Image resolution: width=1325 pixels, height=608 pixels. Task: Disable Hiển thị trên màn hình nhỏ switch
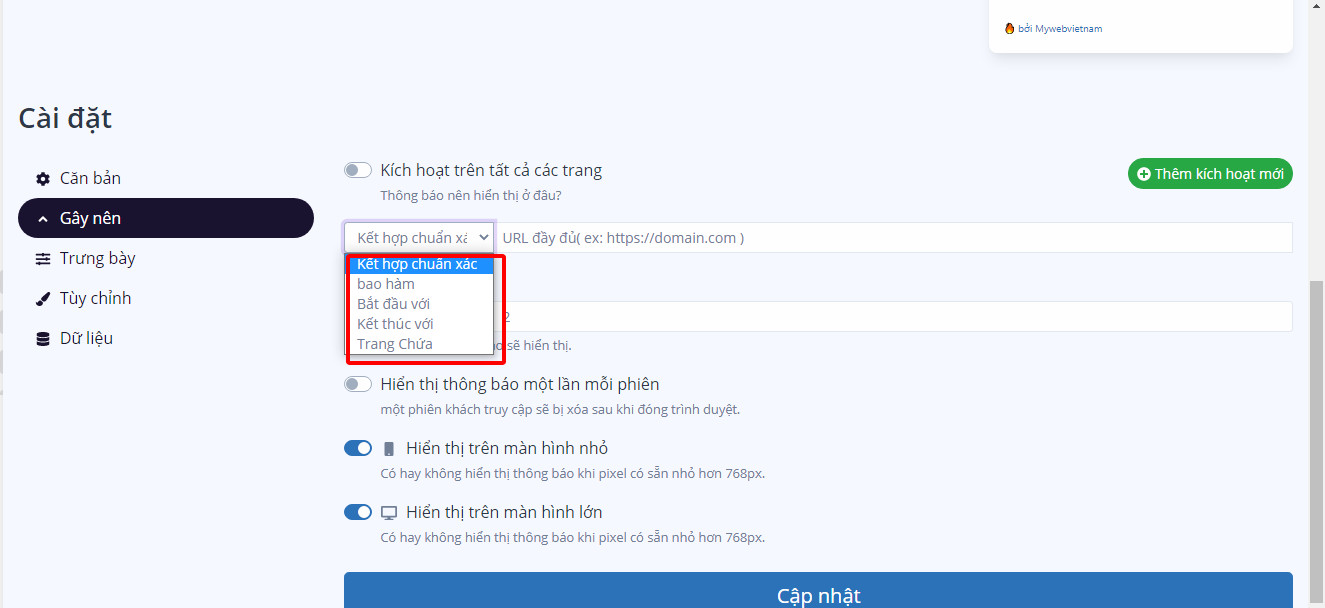point(358,449)
